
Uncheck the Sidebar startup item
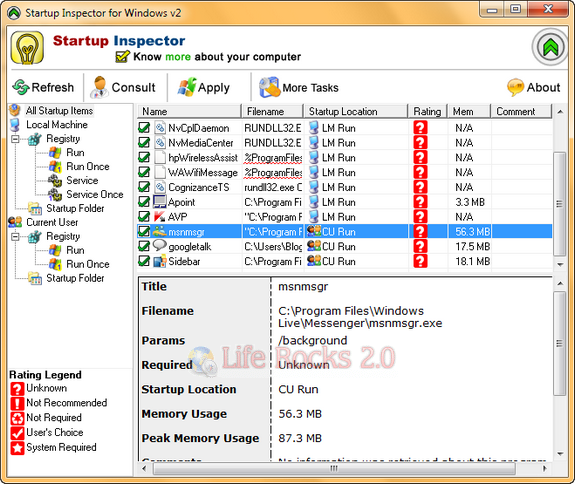[x=144, y=261]
